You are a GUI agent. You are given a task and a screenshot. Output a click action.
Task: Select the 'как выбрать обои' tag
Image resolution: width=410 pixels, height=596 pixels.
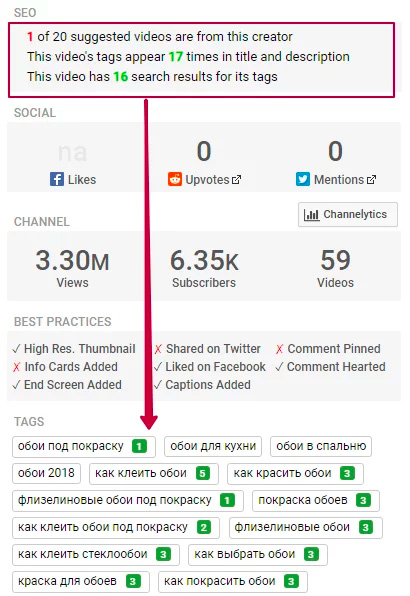258,555
